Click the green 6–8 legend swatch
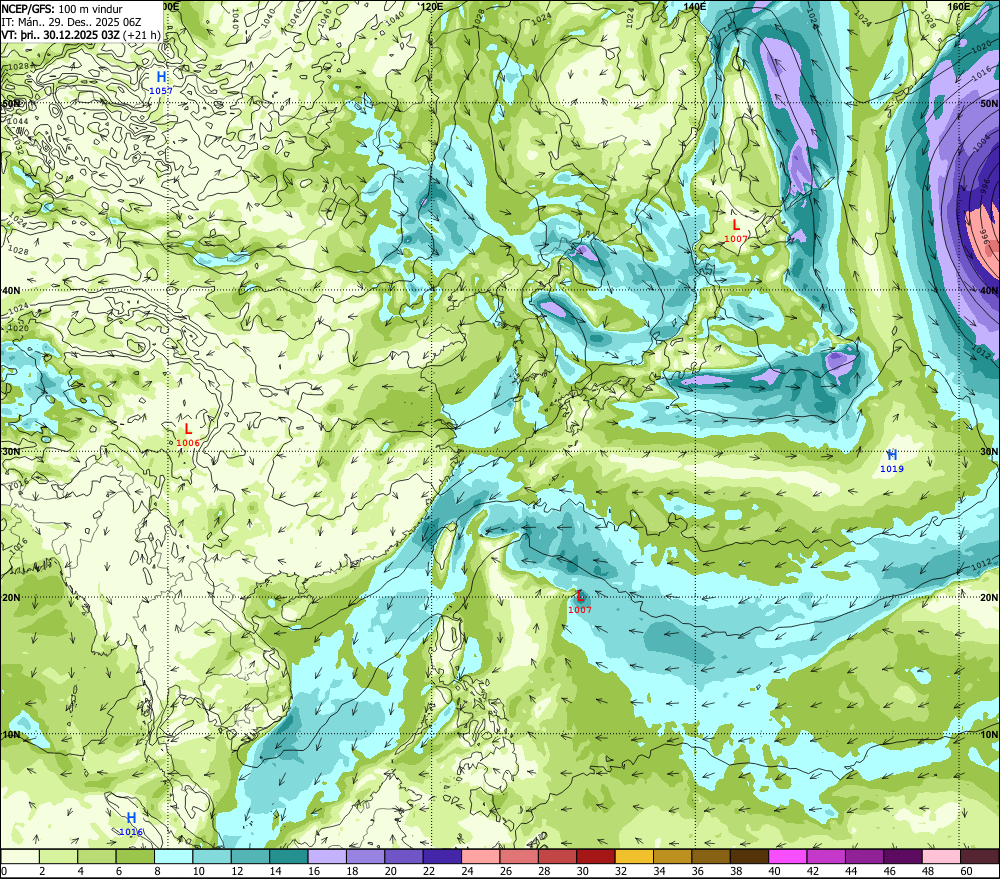 (x=135, y=856)
